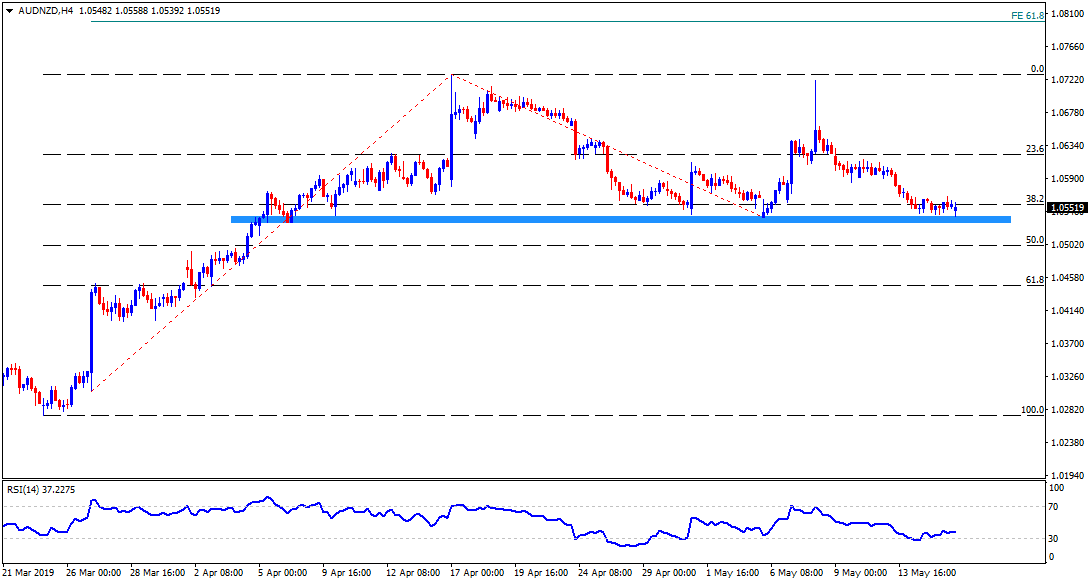Click the 50.0 Fibonacci level label

pyautogui.click(x=1035, y=240)
